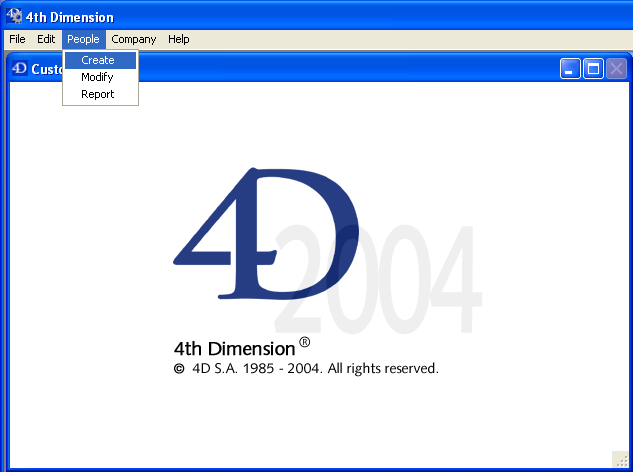Minimize the inner Customers window

tap(570, 69)
